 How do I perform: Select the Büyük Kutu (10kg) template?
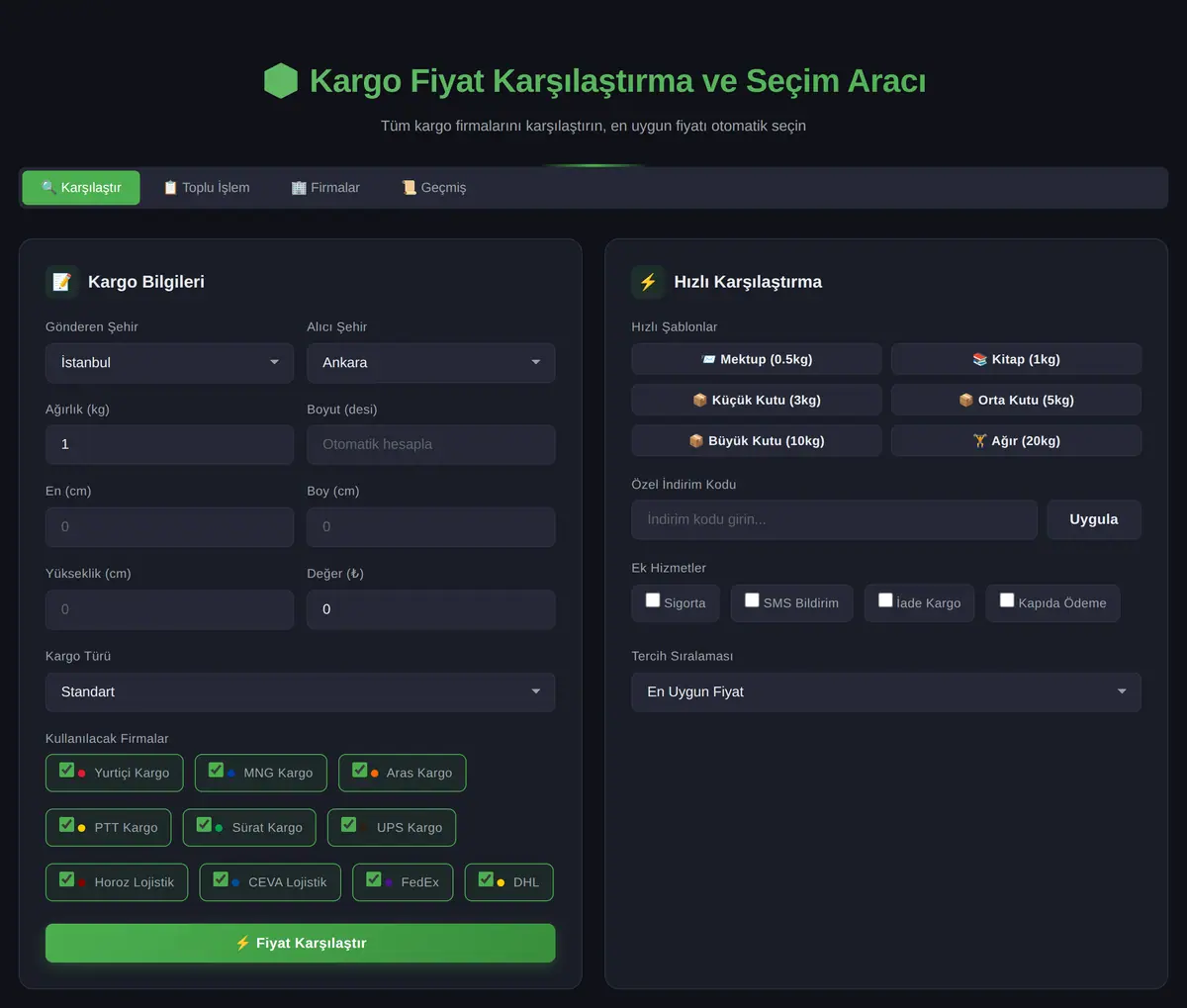click(757, 441)
